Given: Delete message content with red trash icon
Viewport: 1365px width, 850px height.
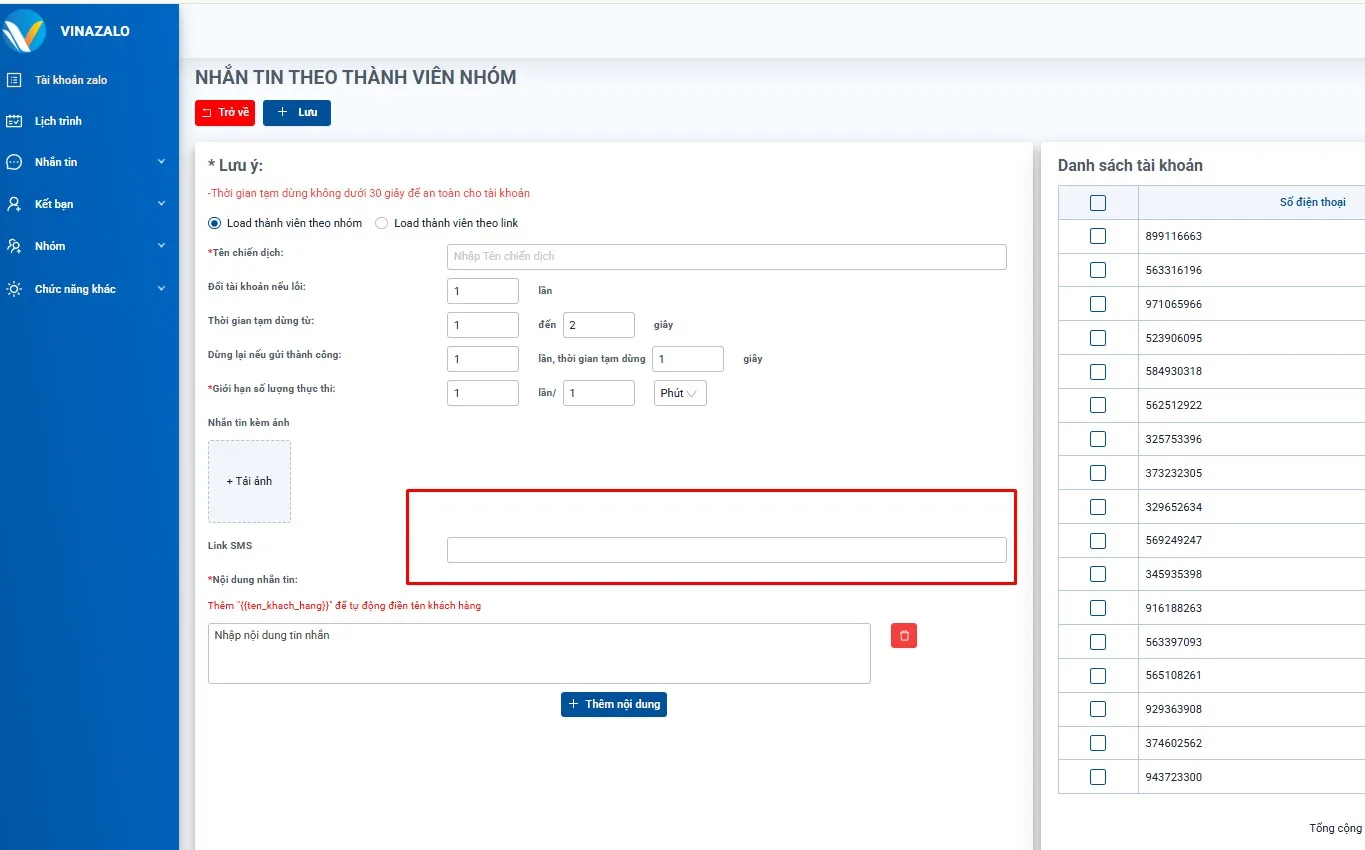Looking at the screenshot, I should (904, 636).
